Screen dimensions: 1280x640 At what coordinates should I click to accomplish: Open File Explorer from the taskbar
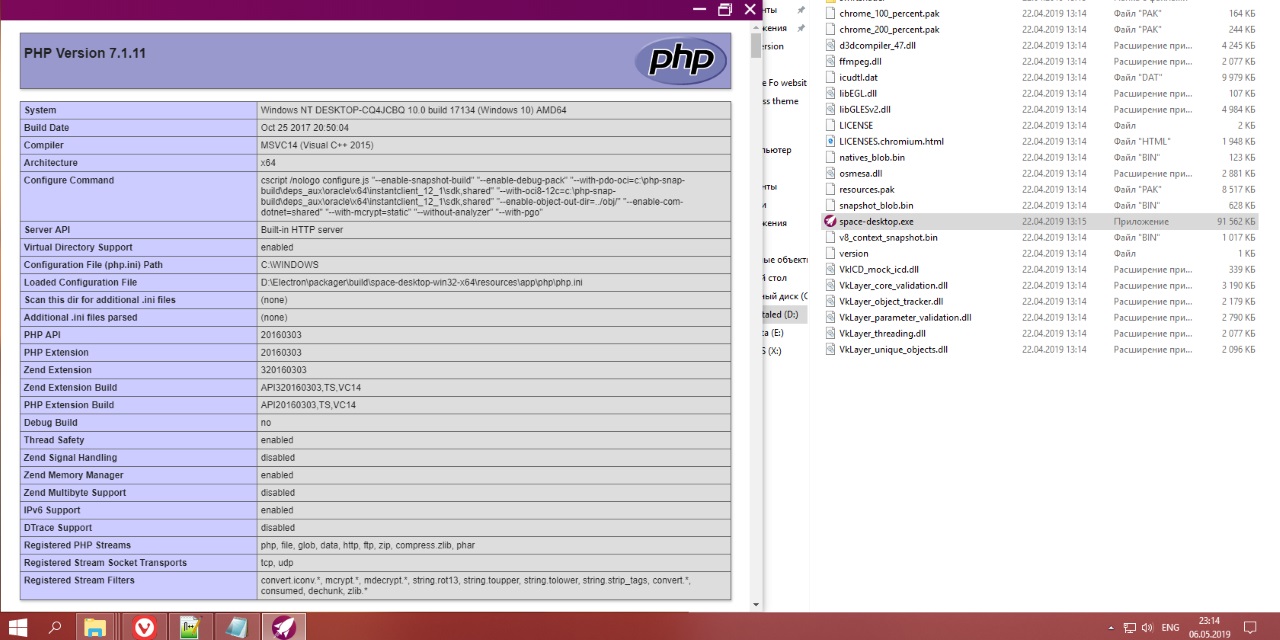point(95,627)
